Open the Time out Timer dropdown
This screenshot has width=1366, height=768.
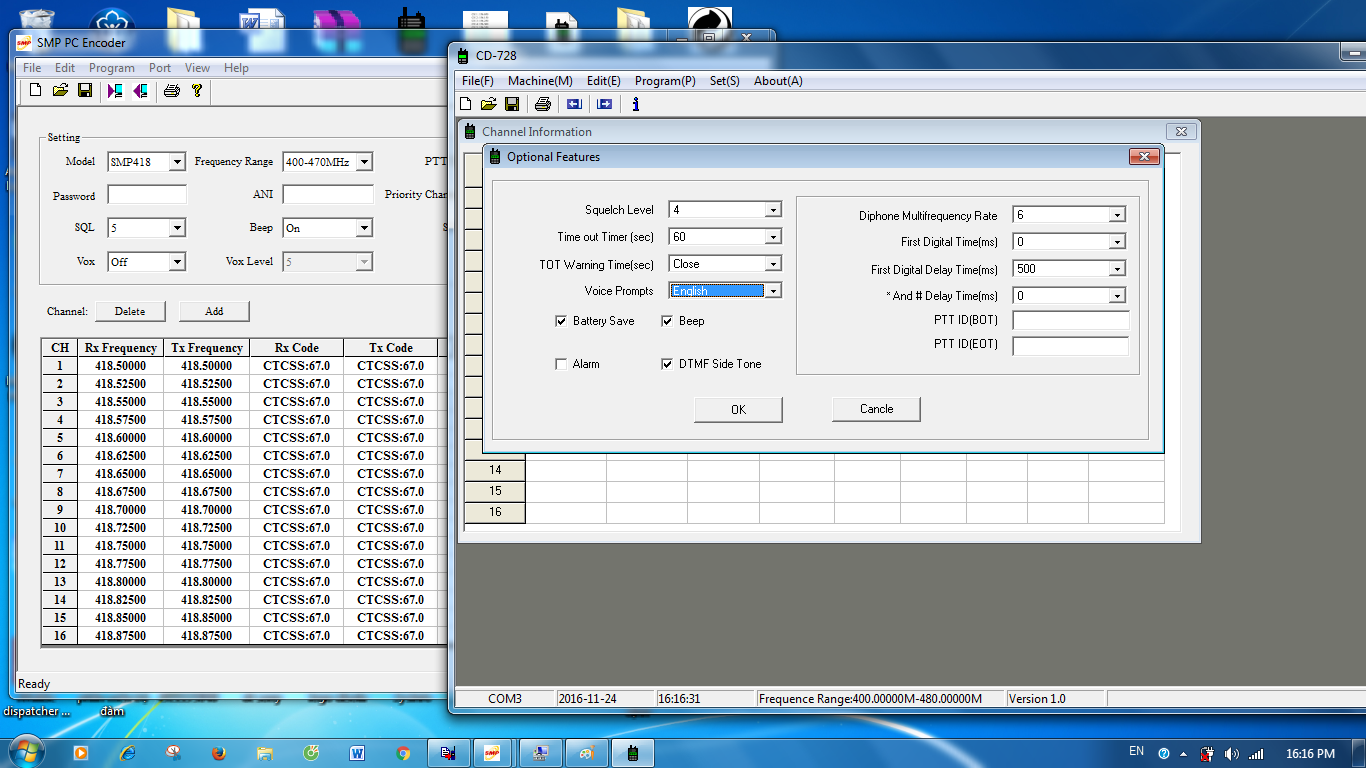coord(773,237)
